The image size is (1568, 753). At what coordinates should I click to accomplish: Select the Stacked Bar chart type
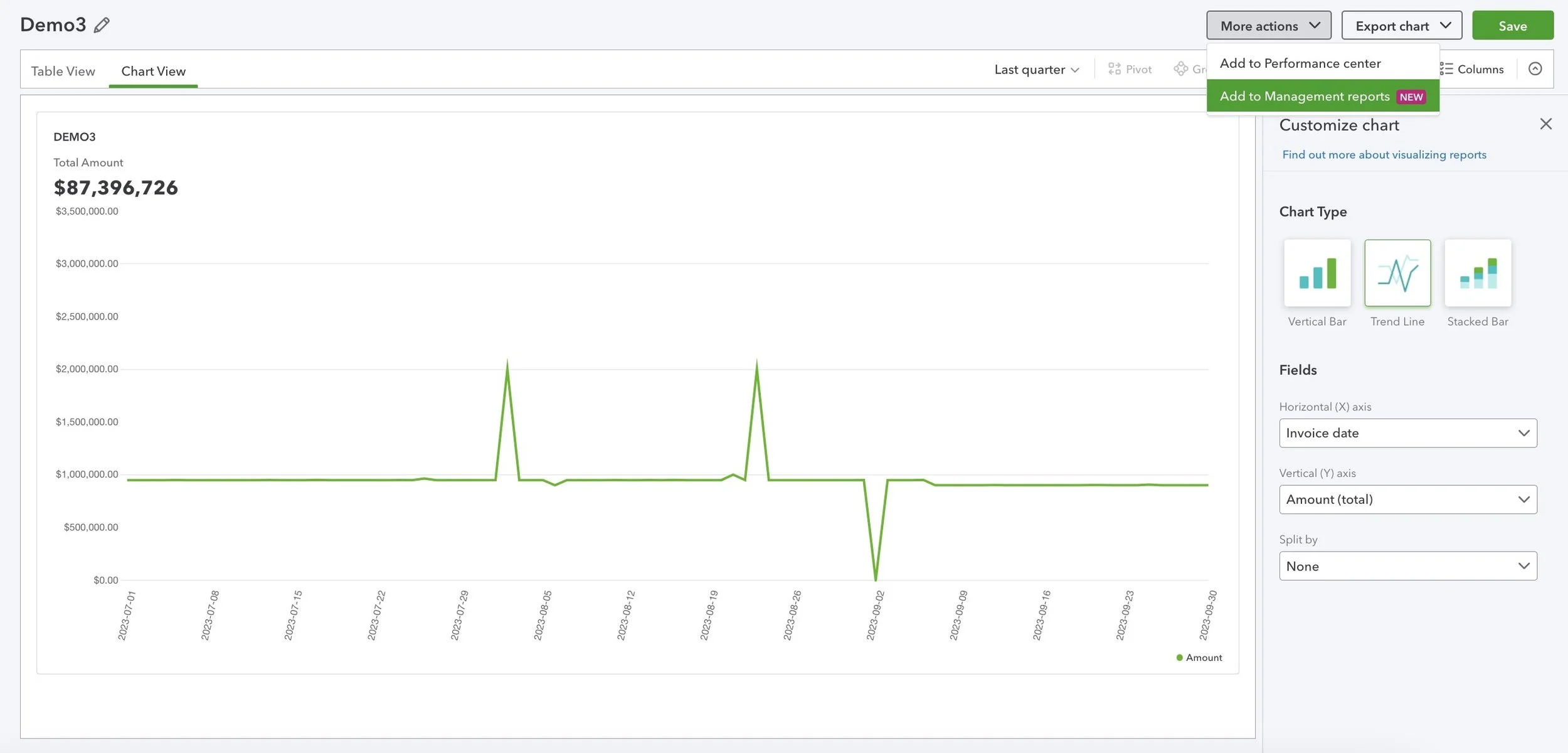pyautogui.click(x=1478, y=273)
